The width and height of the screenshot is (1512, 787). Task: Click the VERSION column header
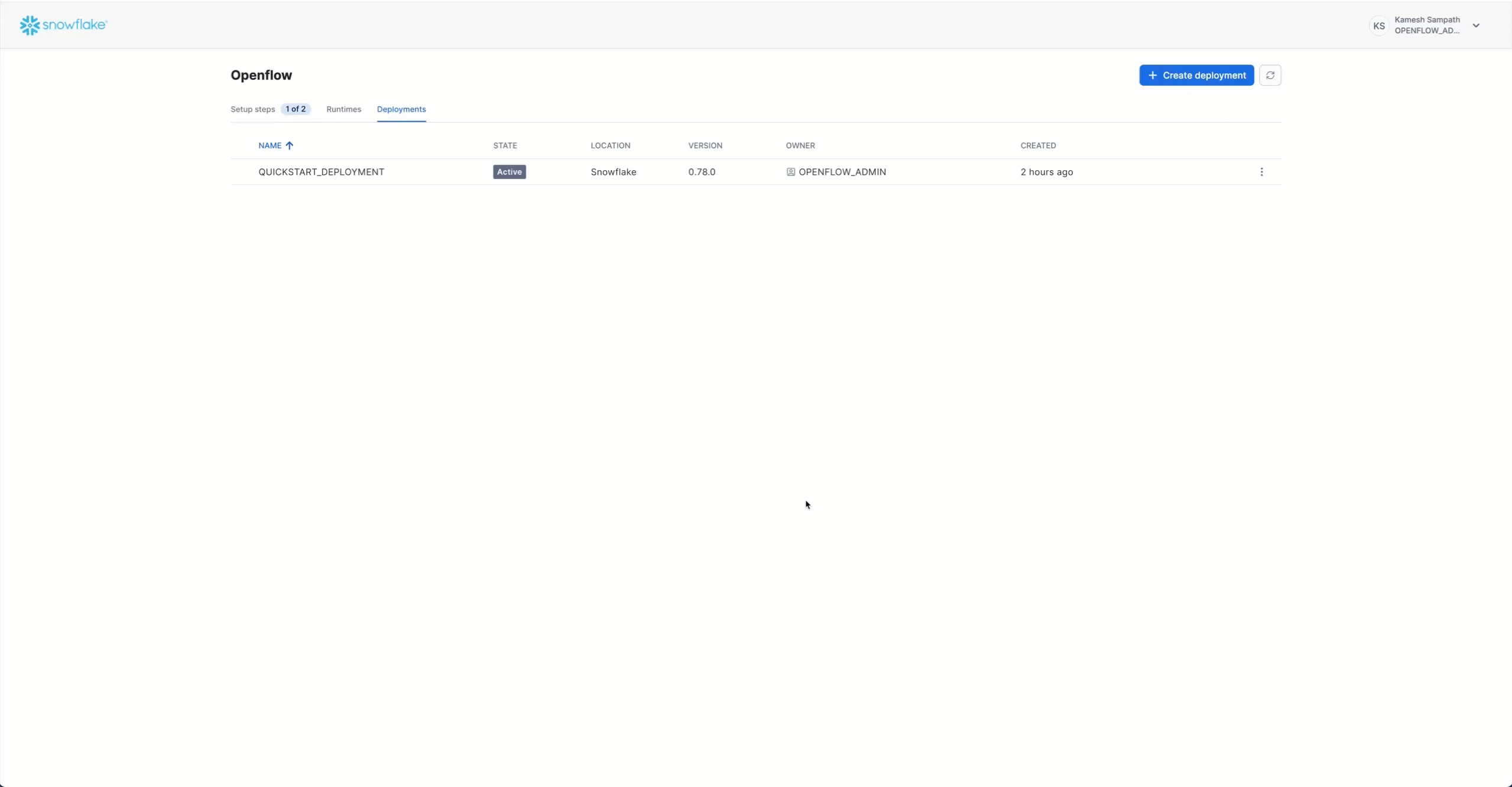[705, 145]
